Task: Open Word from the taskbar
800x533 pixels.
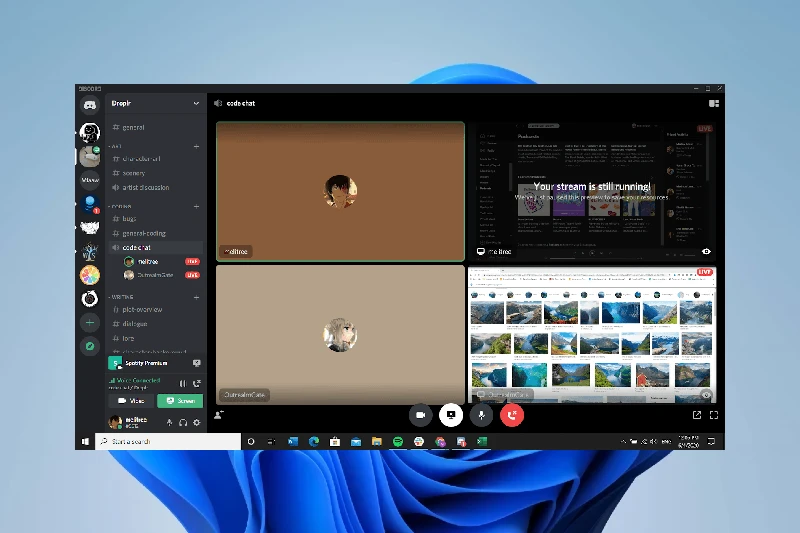Action: [x=293, y=442]
